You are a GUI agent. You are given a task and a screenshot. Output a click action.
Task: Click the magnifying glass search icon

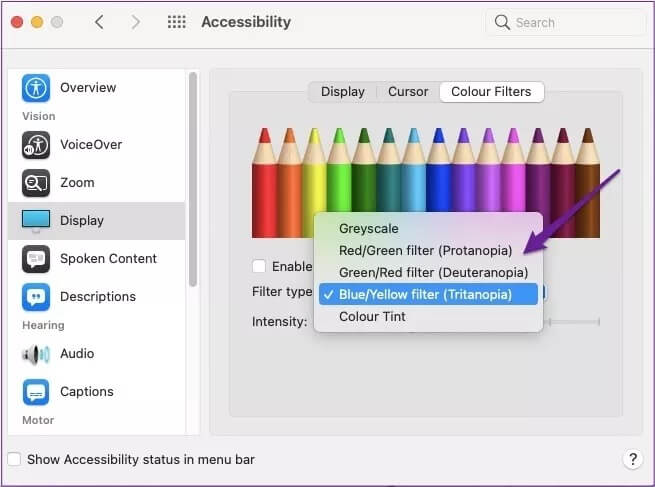click(x=502, y=22)
